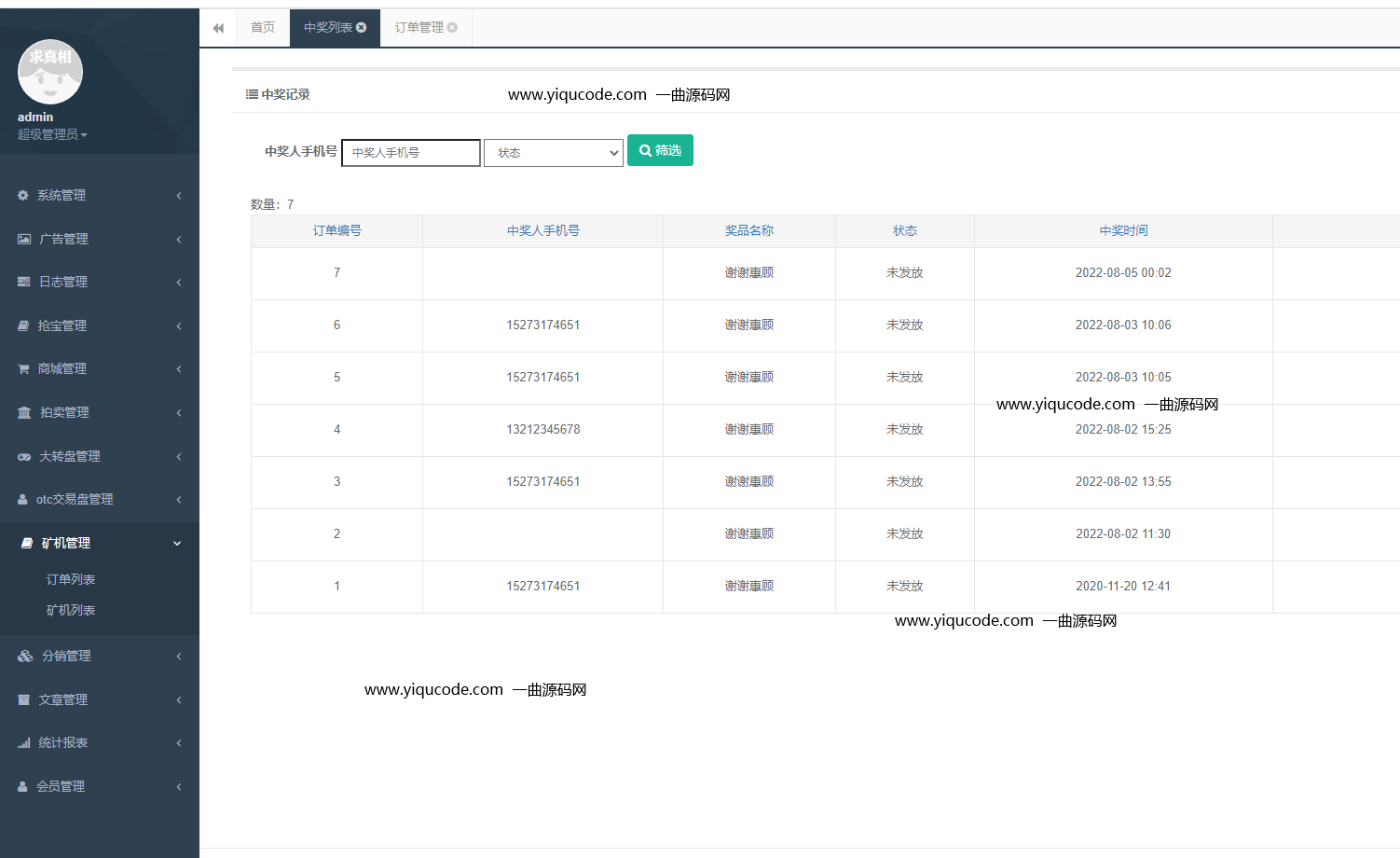Click phone number in order 1 row
1400x858 pixels.
pos(543,586)
